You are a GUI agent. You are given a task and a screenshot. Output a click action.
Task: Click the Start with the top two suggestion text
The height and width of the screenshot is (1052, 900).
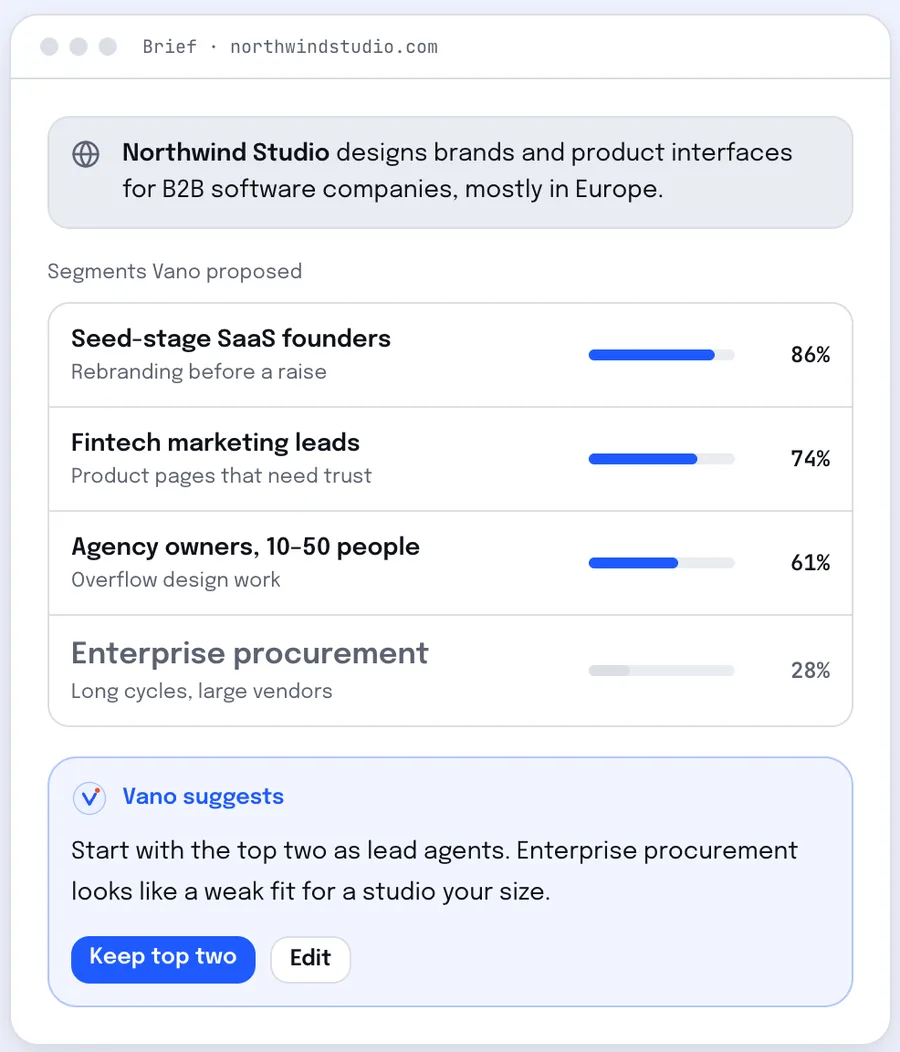(434, 871)
